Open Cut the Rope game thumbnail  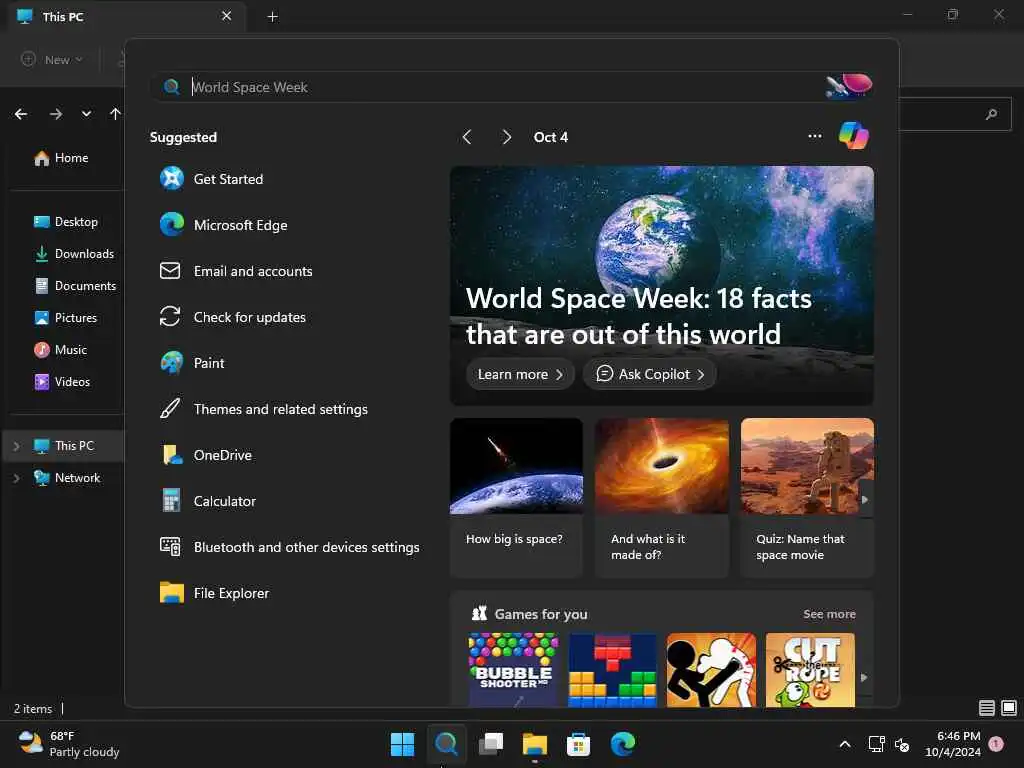pyautogui.click(x=810, y=670)
